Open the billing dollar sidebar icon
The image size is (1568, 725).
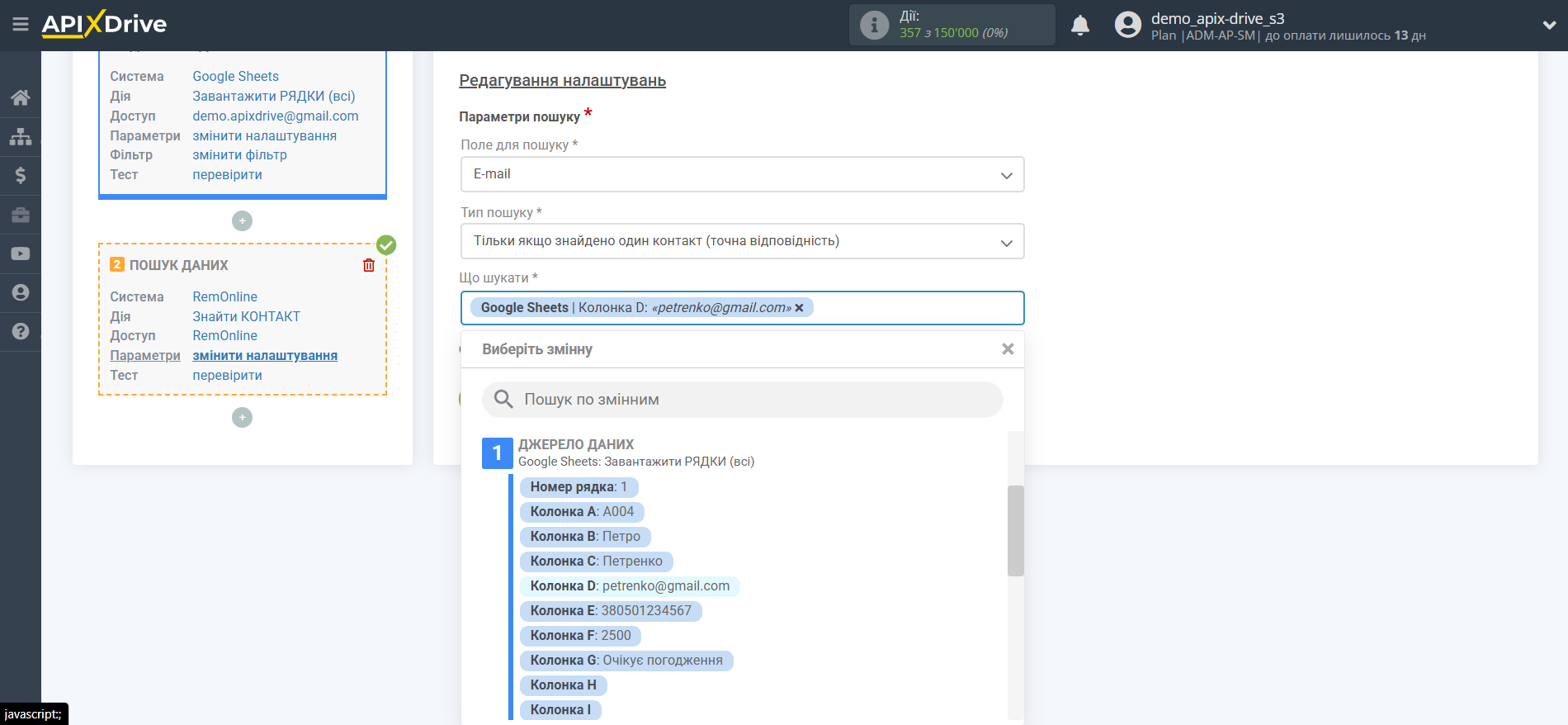(x=21, y=175)
